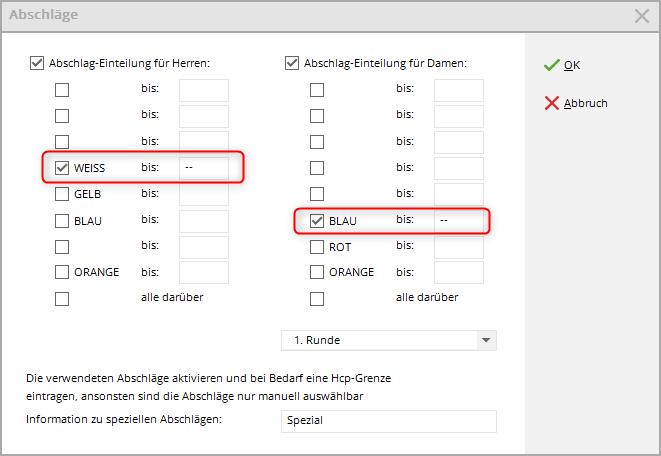Enable the ROT tee checkbox
The height and width of the screenshot is (456, 661).
[317, 246]
